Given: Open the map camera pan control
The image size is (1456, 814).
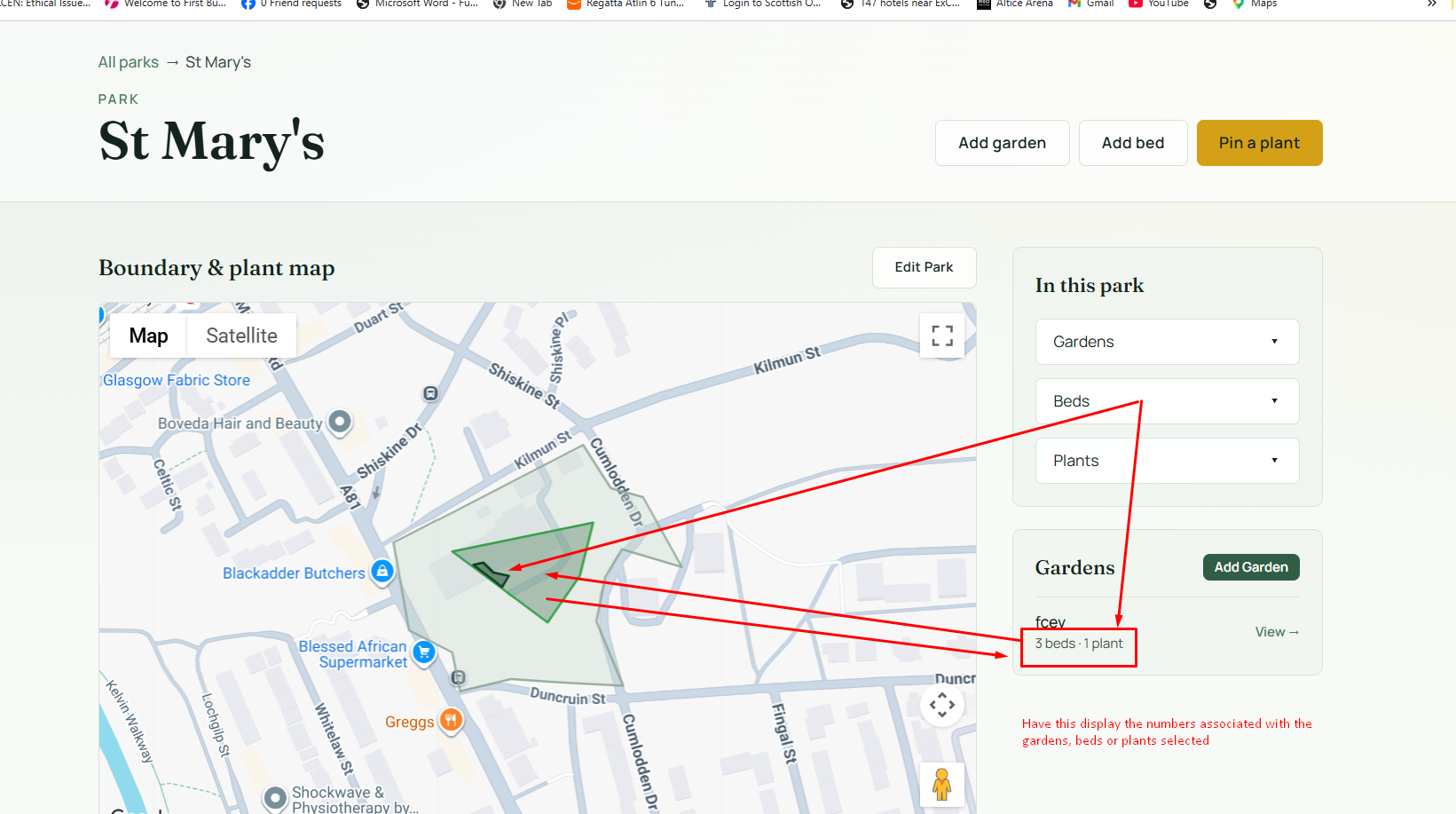Looking at the screenshot, I should tap(942, 706).
